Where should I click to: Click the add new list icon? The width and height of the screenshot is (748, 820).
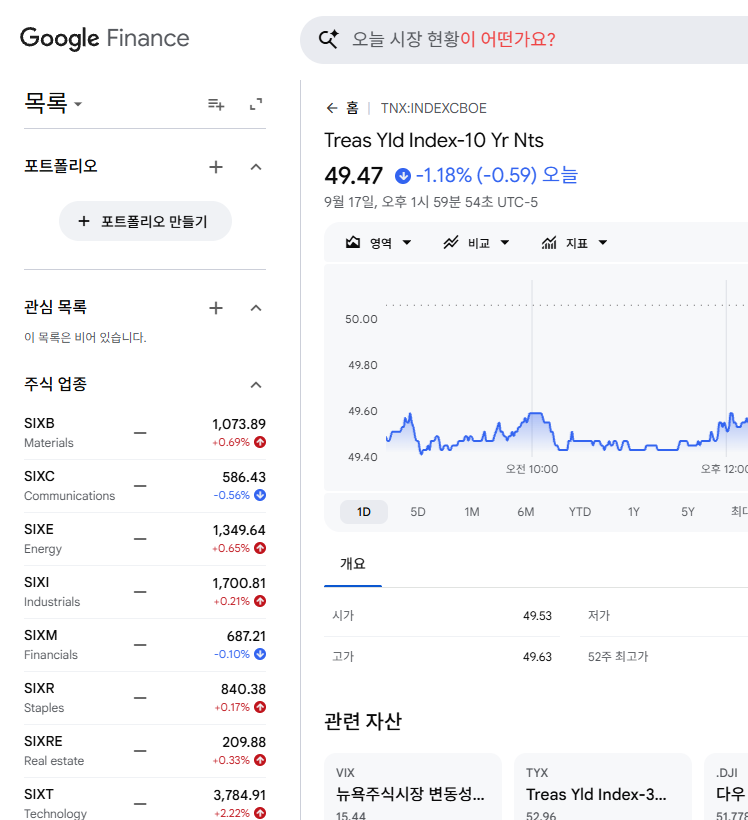coord(216,105)
